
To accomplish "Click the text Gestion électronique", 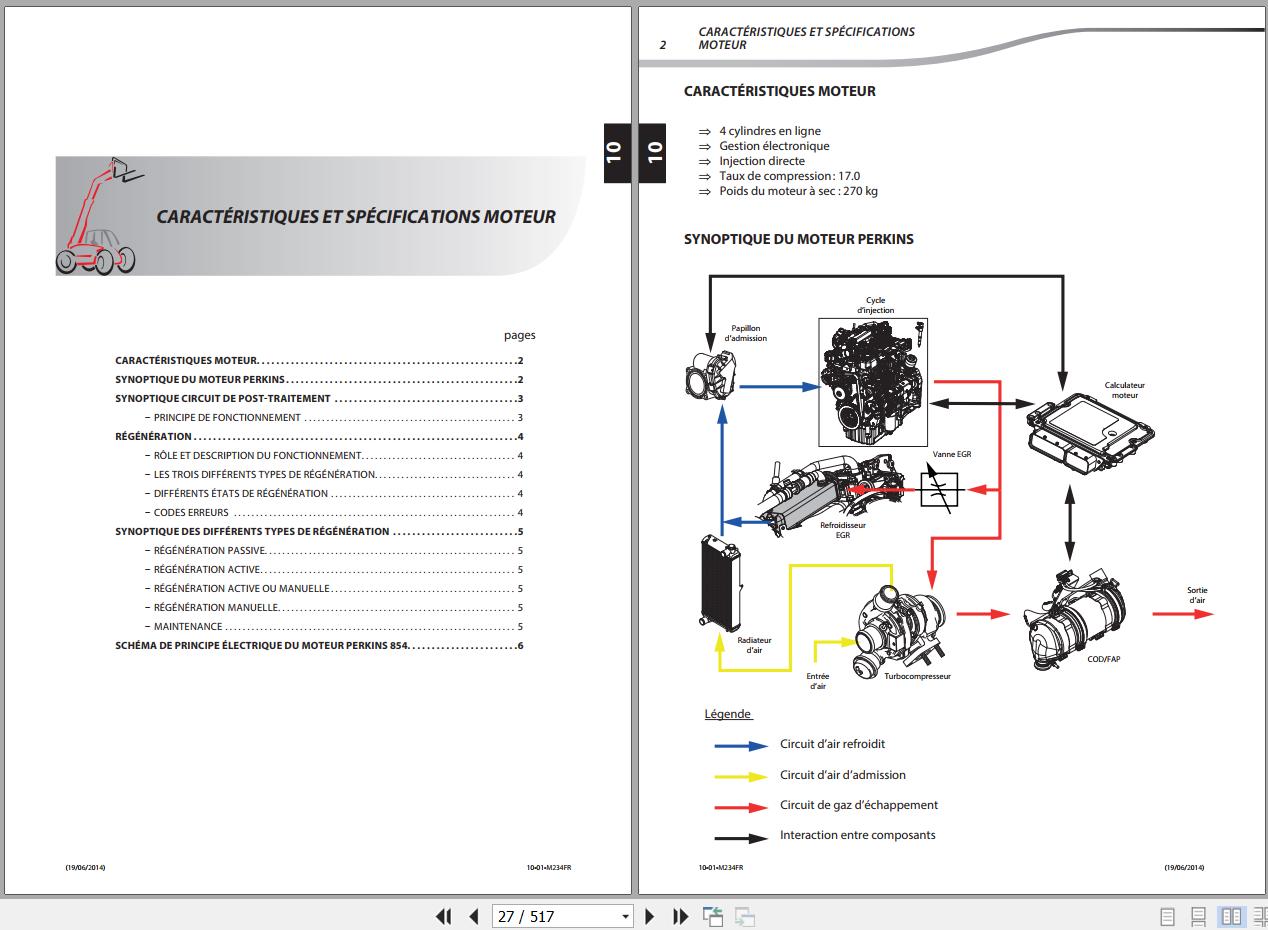I will pyautogui.click(x=774, y=146).
